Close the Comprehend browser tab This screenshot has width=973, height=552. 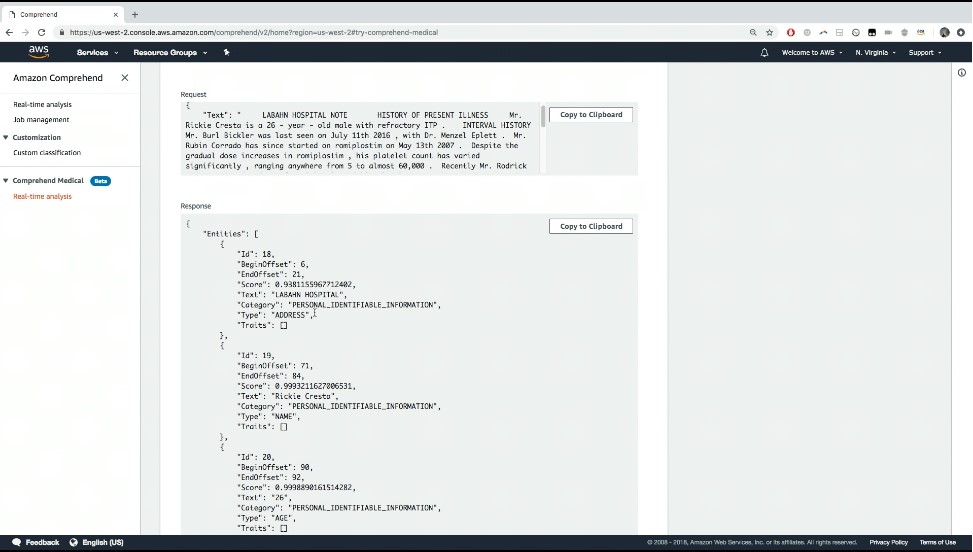click(x=115, y=14)
